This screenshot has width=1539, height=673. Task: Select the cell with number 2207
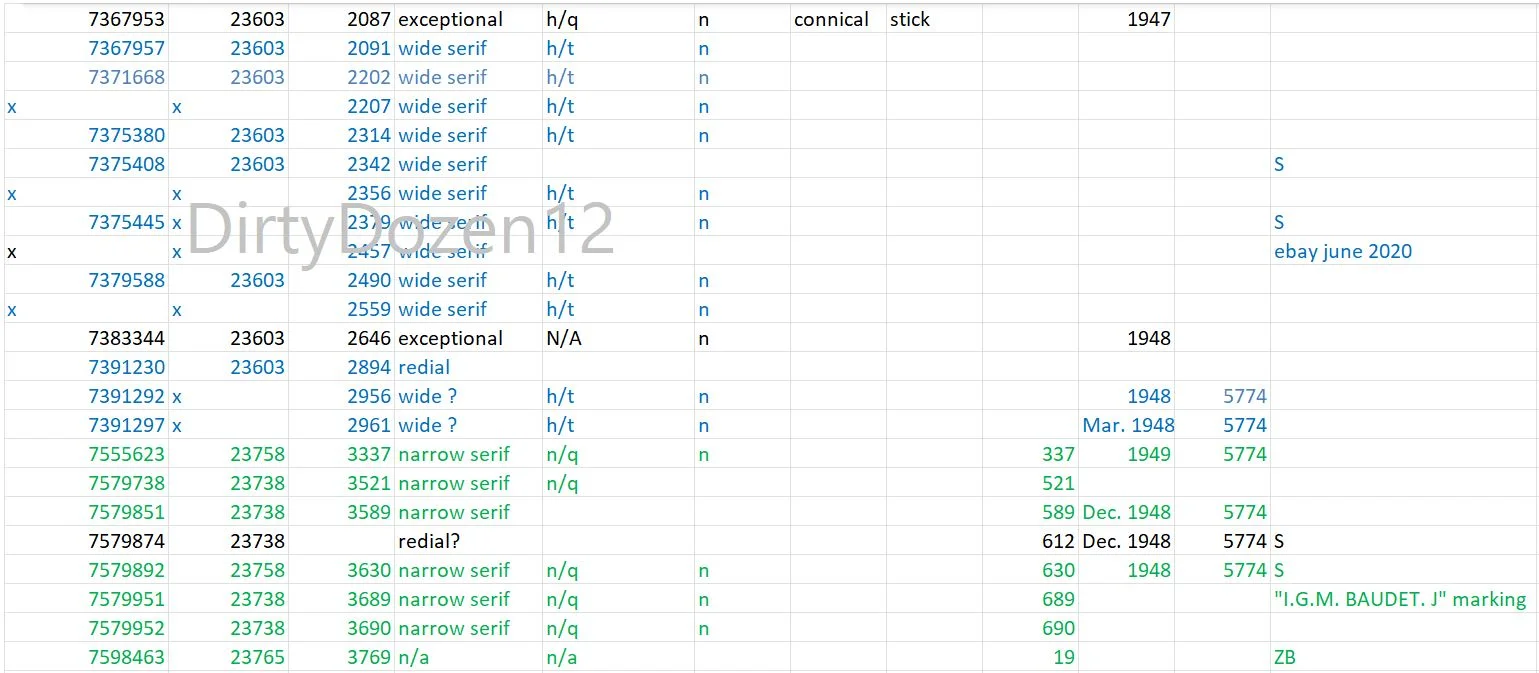click(x=369, y=106)
